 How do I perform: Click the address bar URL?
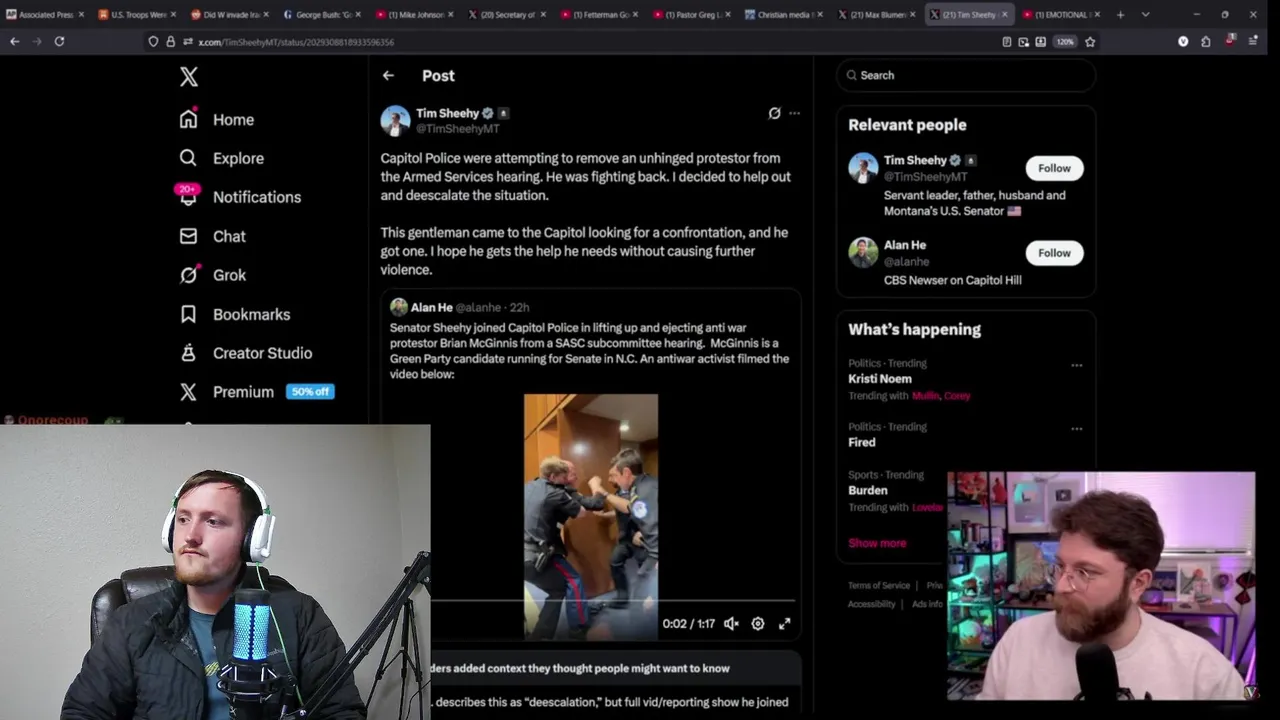[x=296, y=42]
